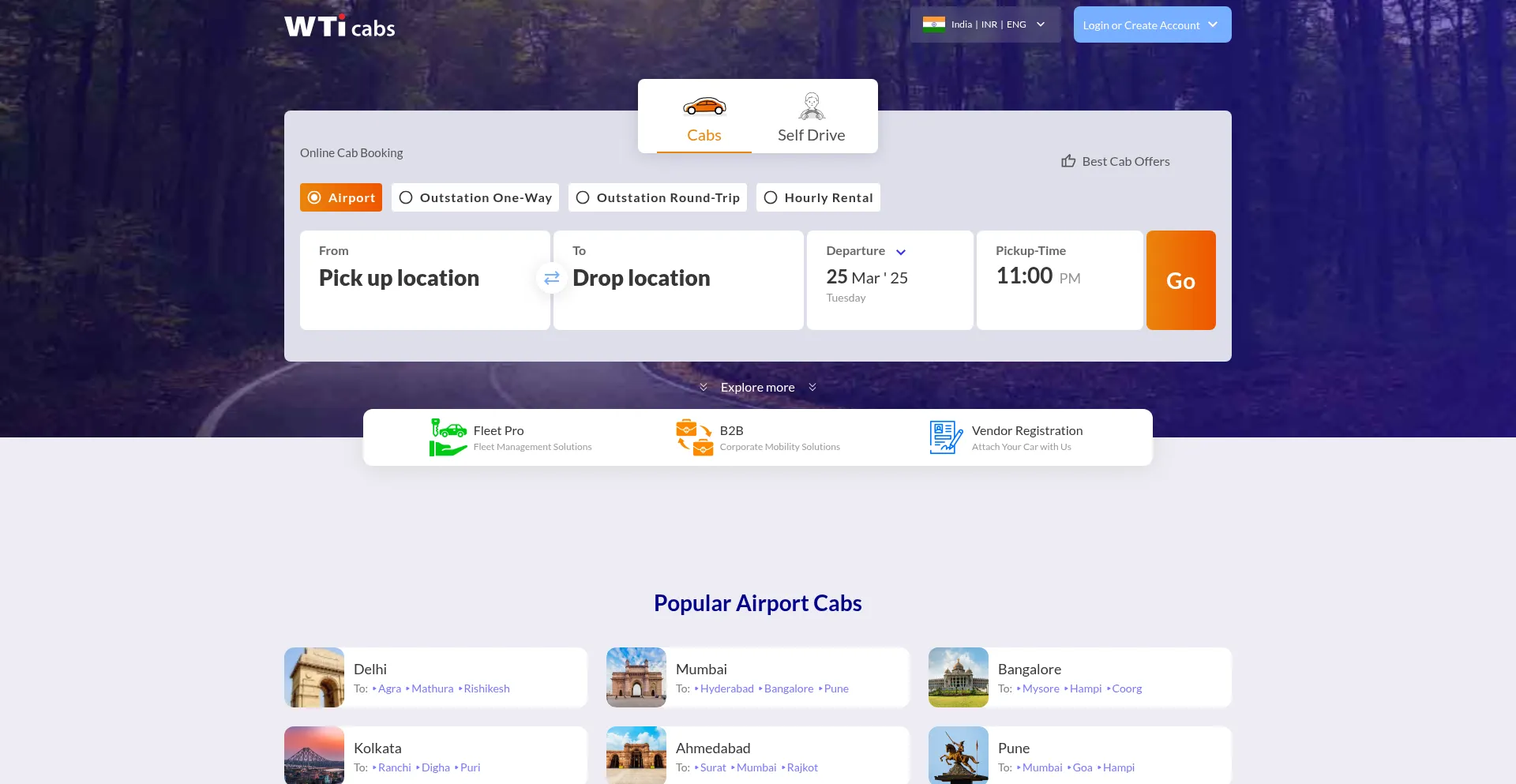Click the B2B briefcase icon
The image size is (1516, 784).
(694, 437)
